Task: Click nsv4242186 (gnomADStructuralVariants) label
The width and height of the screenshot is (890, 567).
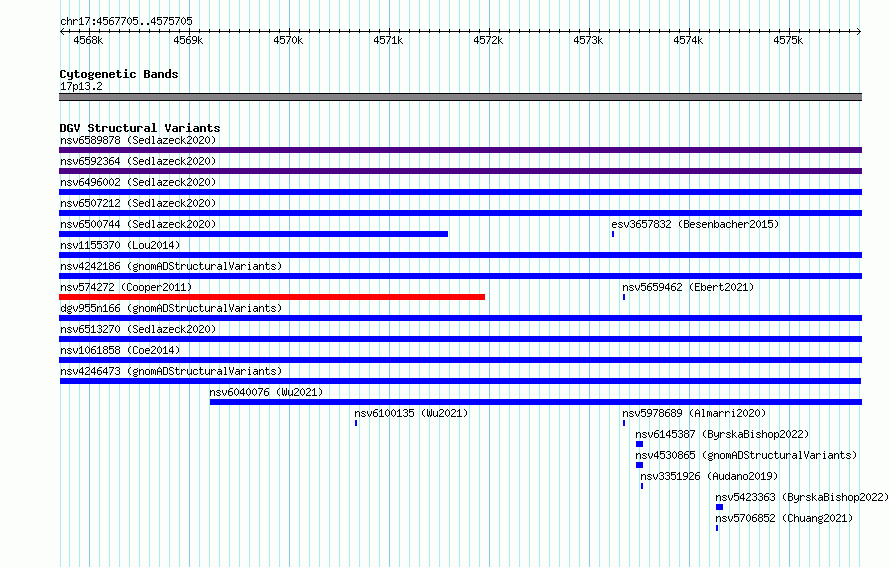Action: [x=171, y=266]
